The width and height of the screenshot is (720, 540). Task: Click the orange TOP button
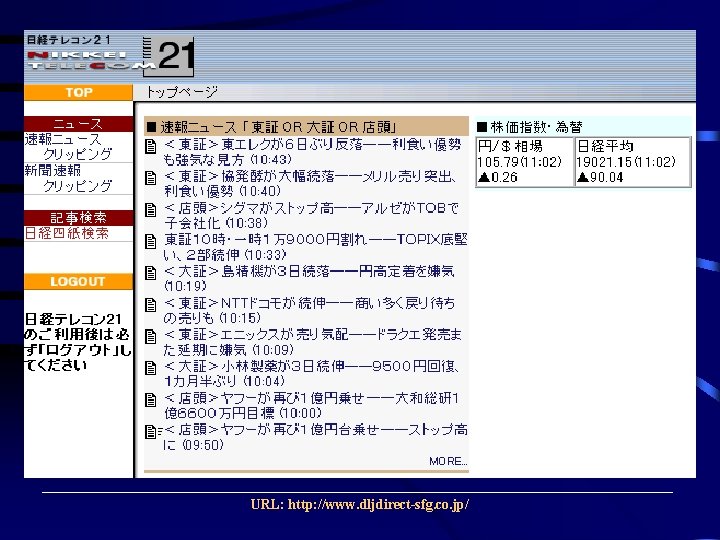79,92
